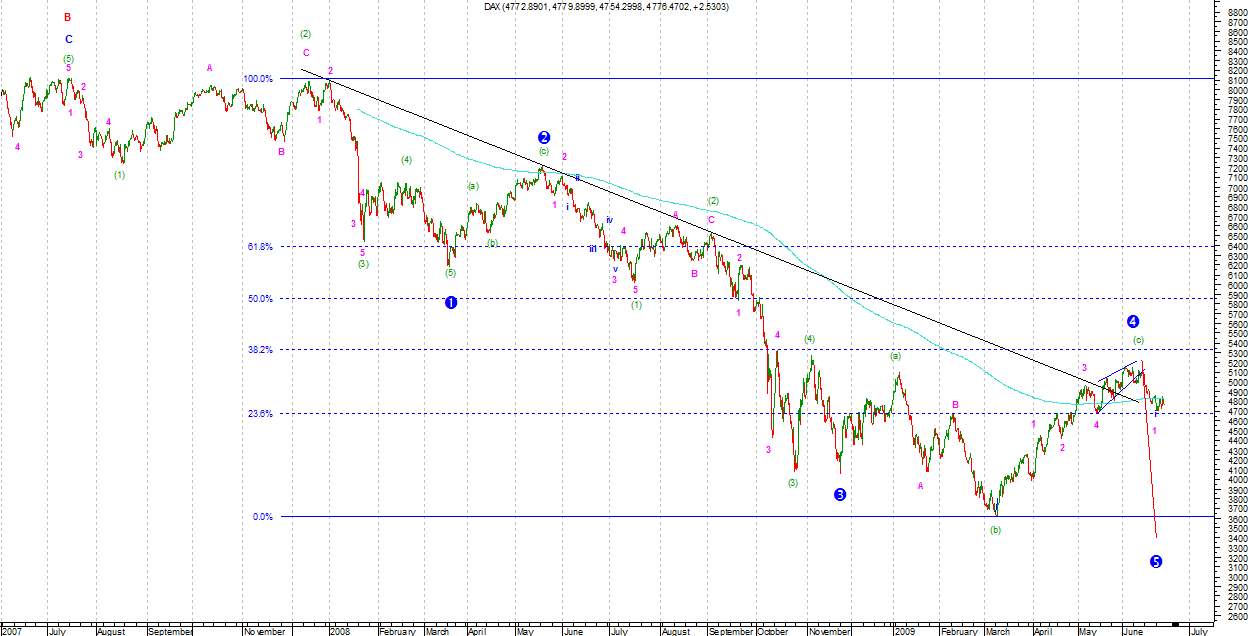Select the 2007 label on the time axis
The image size is (1250, 636).
13,631
